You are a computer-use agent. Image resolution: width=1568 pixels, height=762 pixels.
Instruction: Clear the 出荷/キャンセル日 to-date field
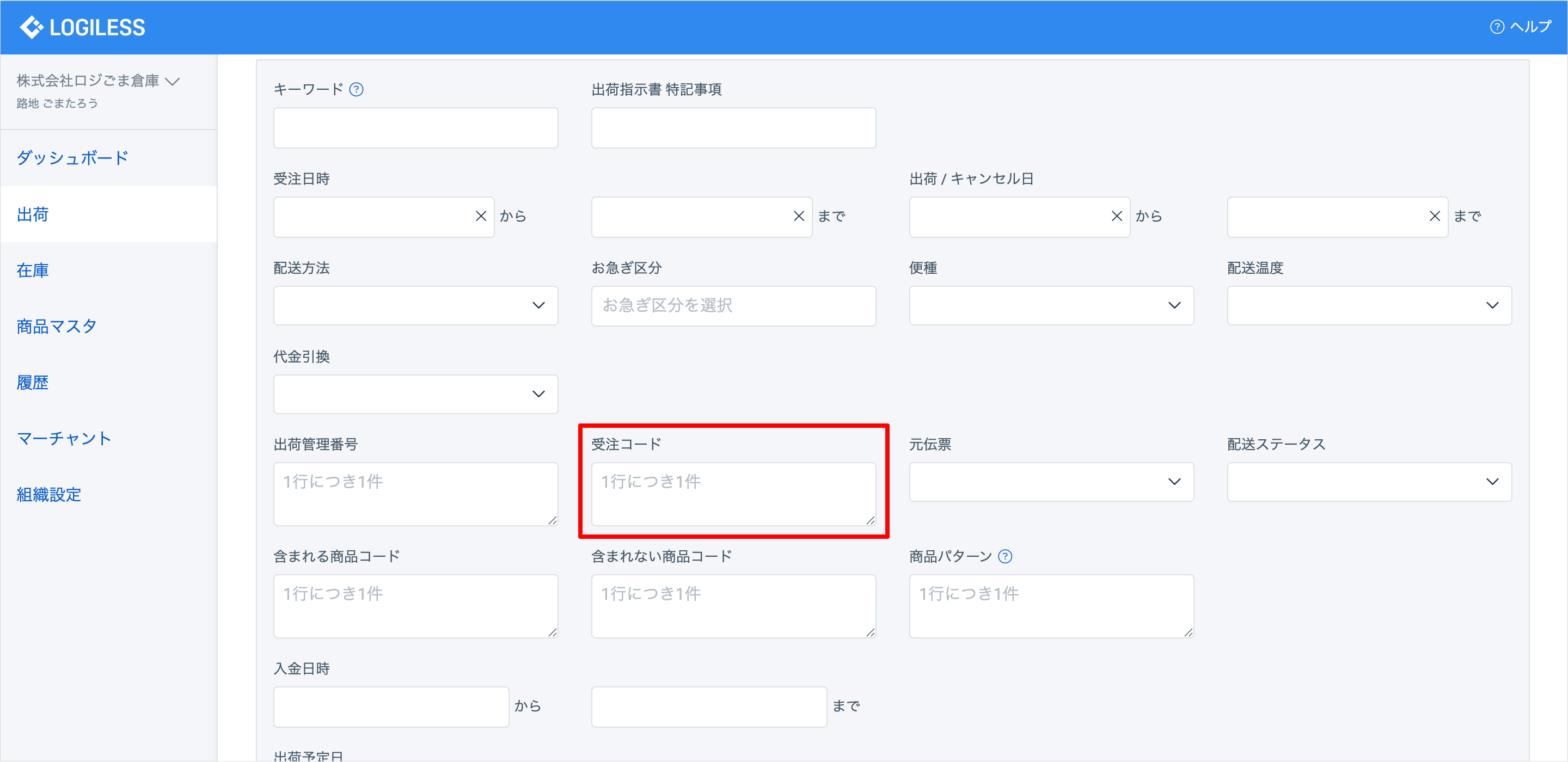1435,216
